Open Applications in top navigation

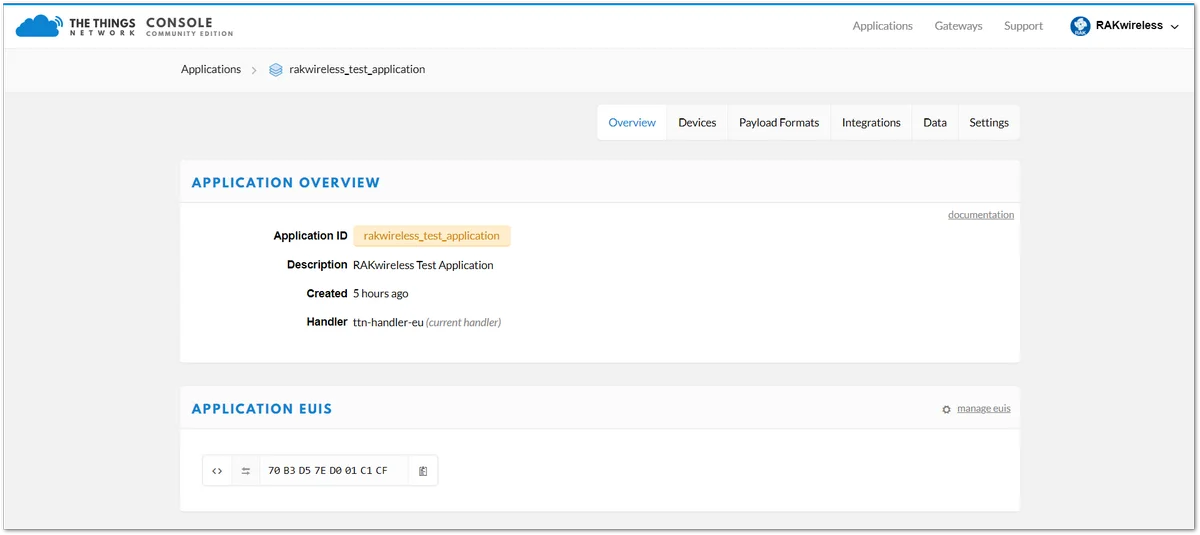point(883,26)
